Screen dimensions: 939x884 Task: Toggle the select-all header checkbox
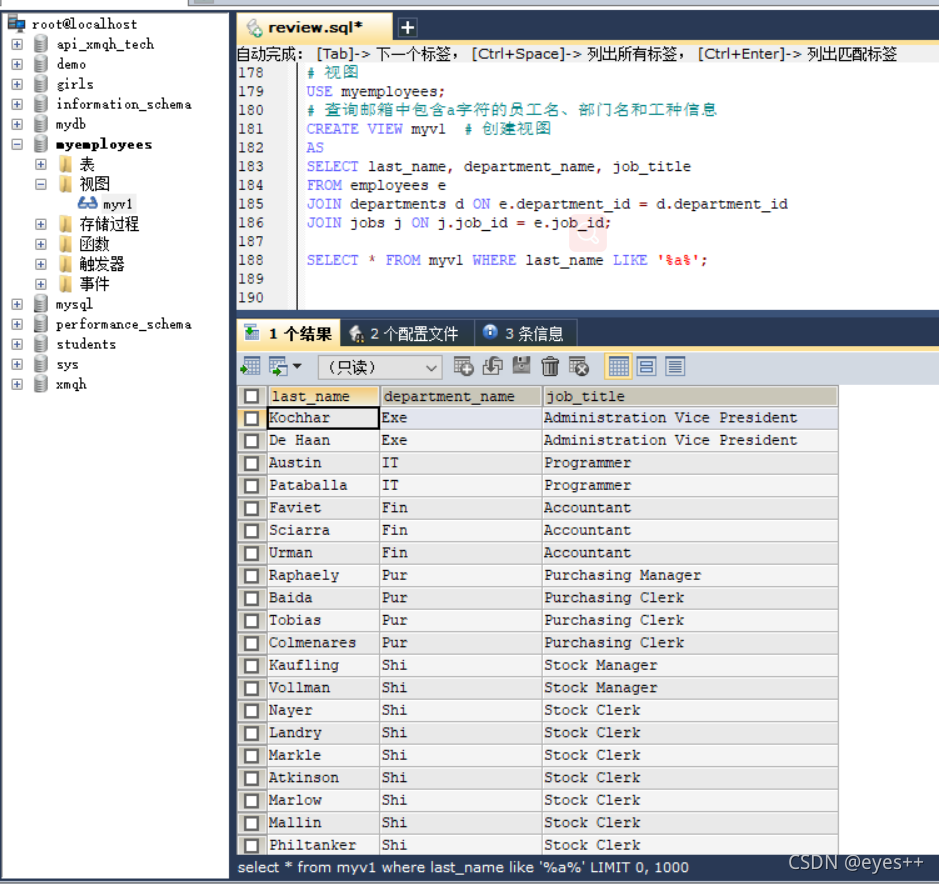[252, 396]
